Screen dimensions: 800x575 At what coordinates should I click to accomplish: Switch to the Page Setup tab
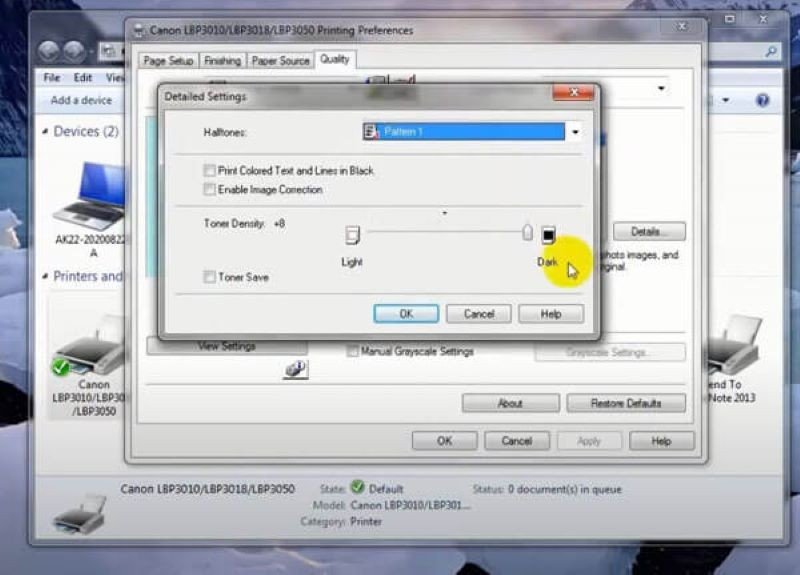pyautogui.click(x=168, y=61)
